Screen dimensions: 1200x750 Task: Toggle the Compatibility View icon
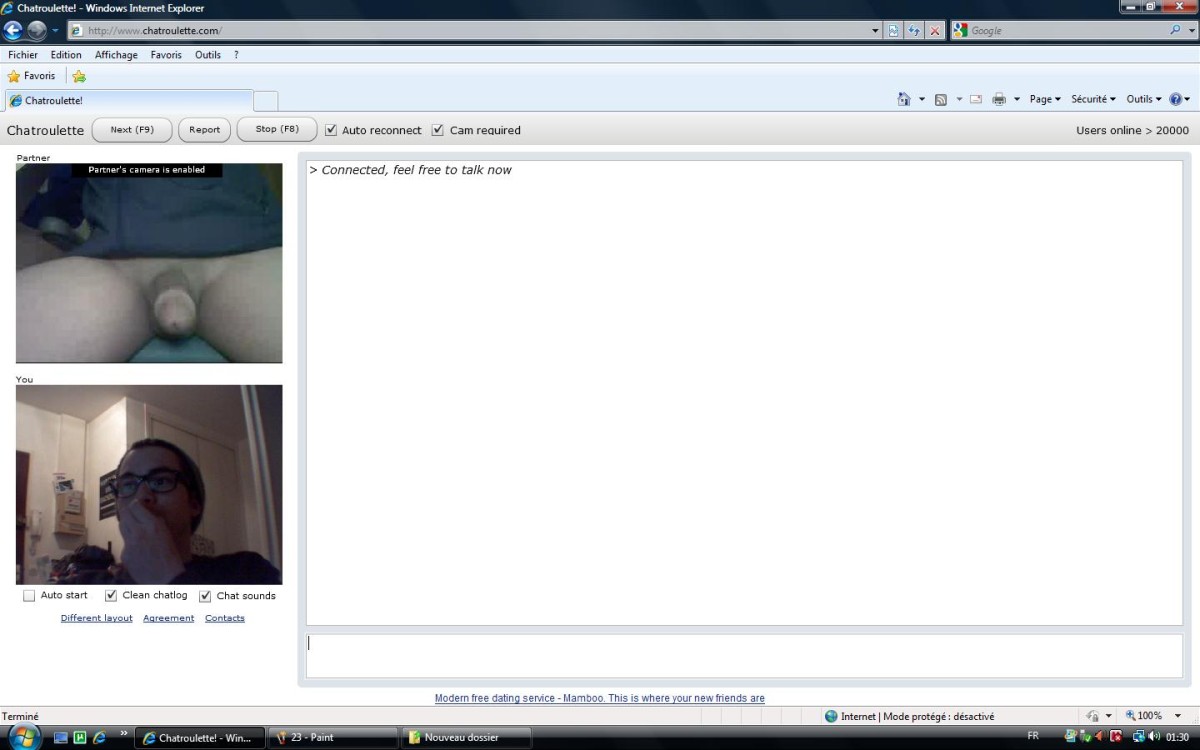pos(894,31)
